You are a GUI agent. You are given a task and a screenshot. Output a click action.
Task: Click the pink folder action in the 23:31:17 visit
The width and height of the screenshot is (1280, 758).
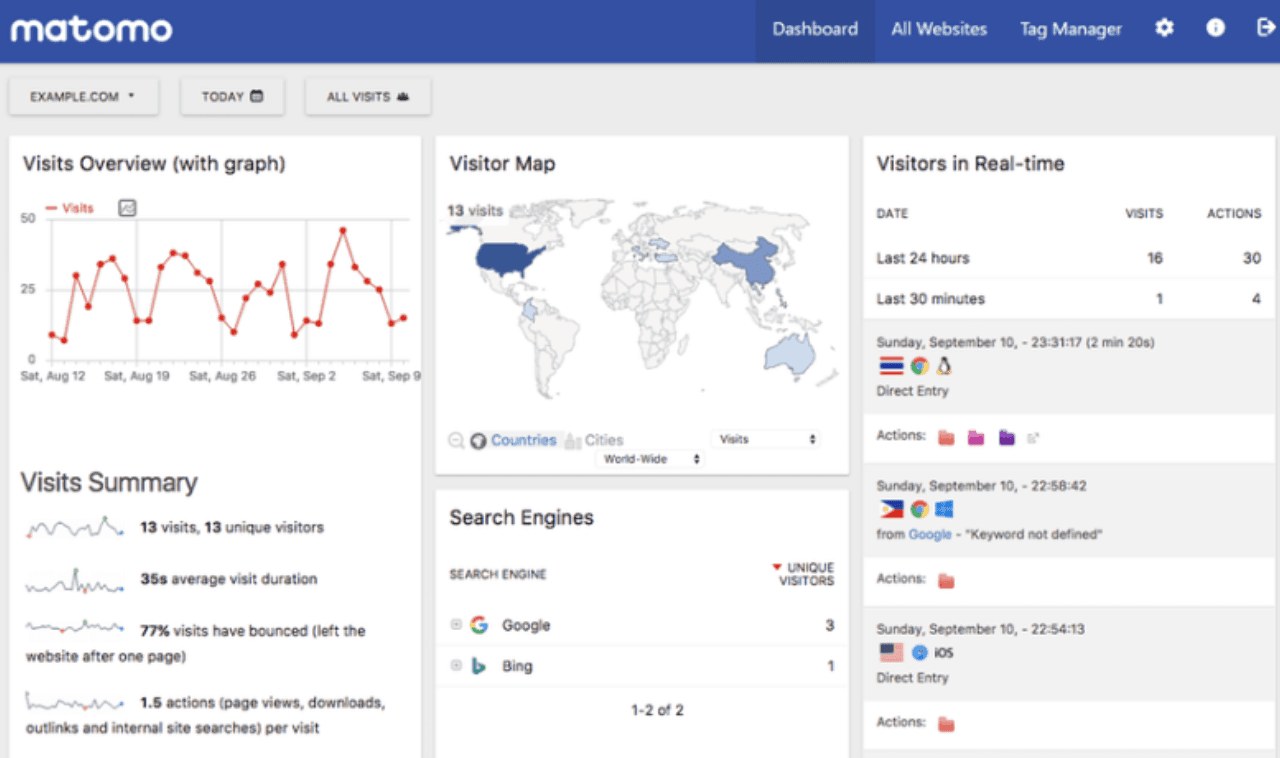point(976,437)
